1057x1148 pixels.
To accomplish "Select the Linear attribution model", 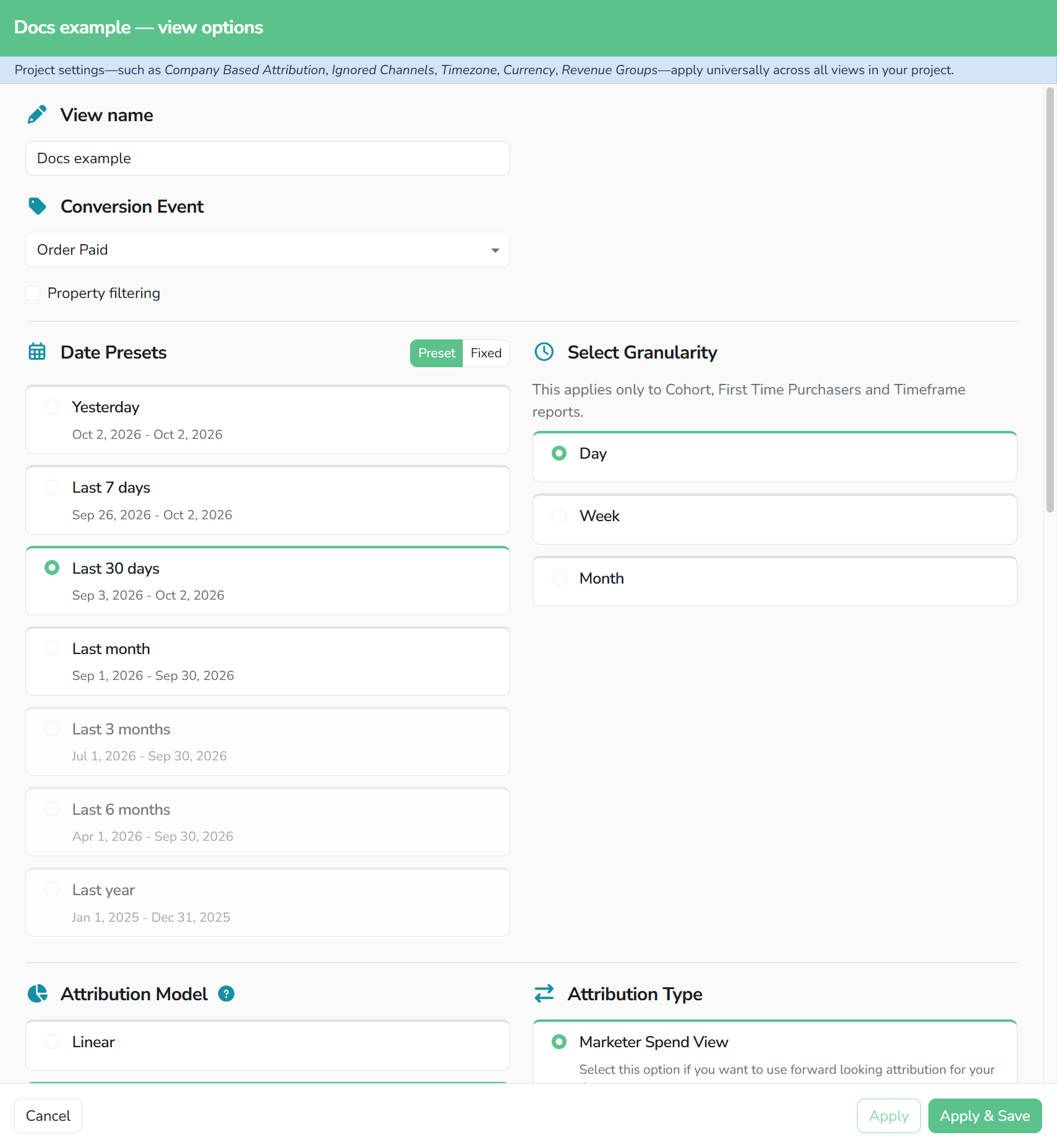I will click(x=268, y=1045).
